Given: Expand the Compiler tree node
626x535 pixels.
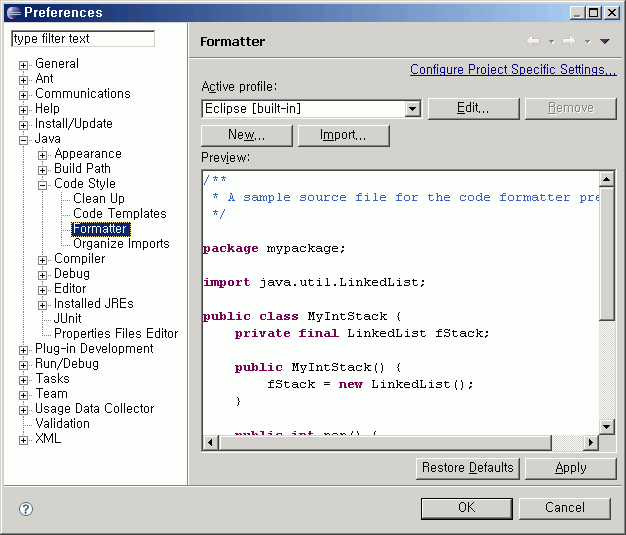Looking at the screenshot, I should (43, 260).
